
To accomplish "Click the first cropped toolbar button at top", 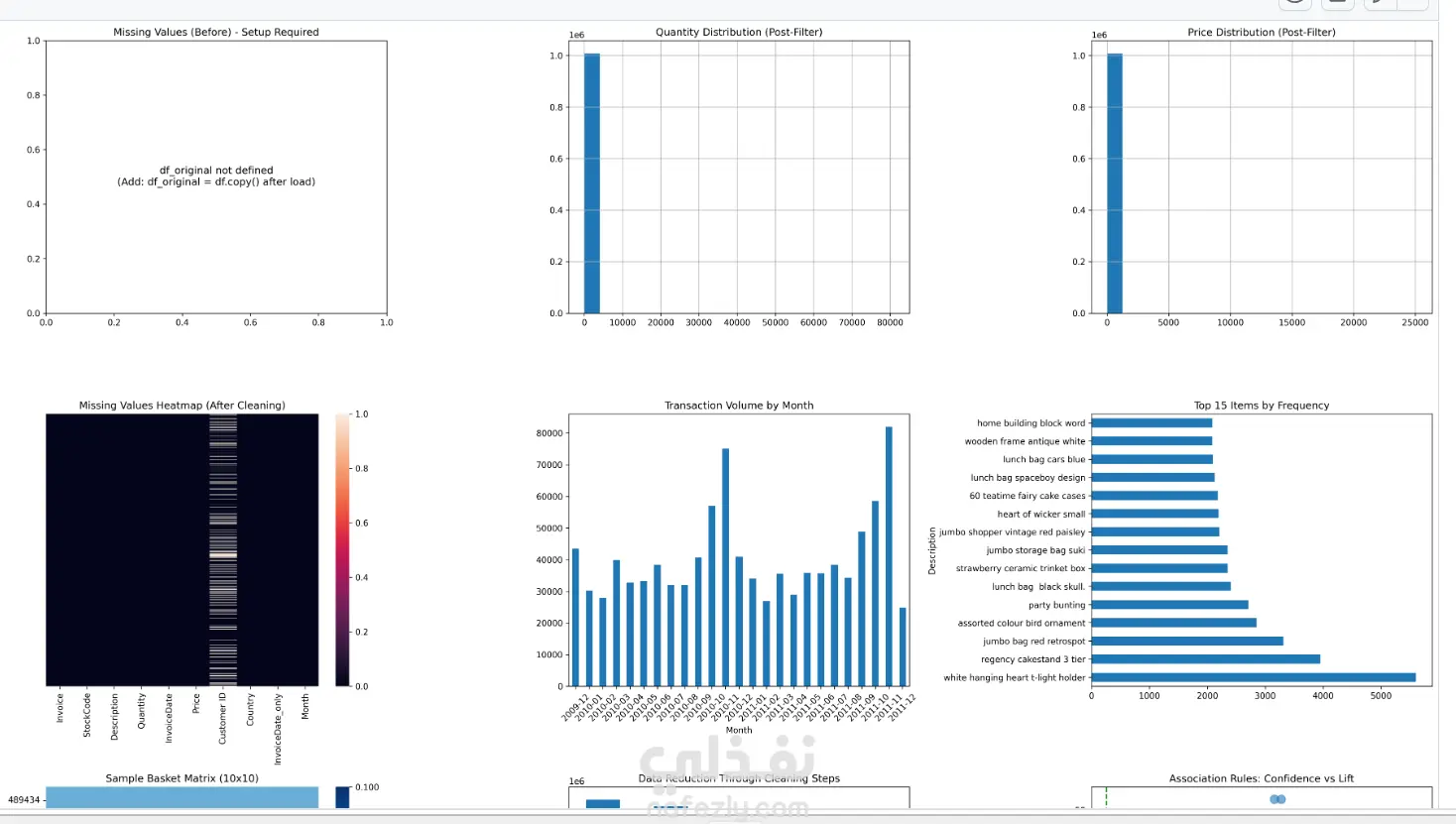I will pos(1295,5).
